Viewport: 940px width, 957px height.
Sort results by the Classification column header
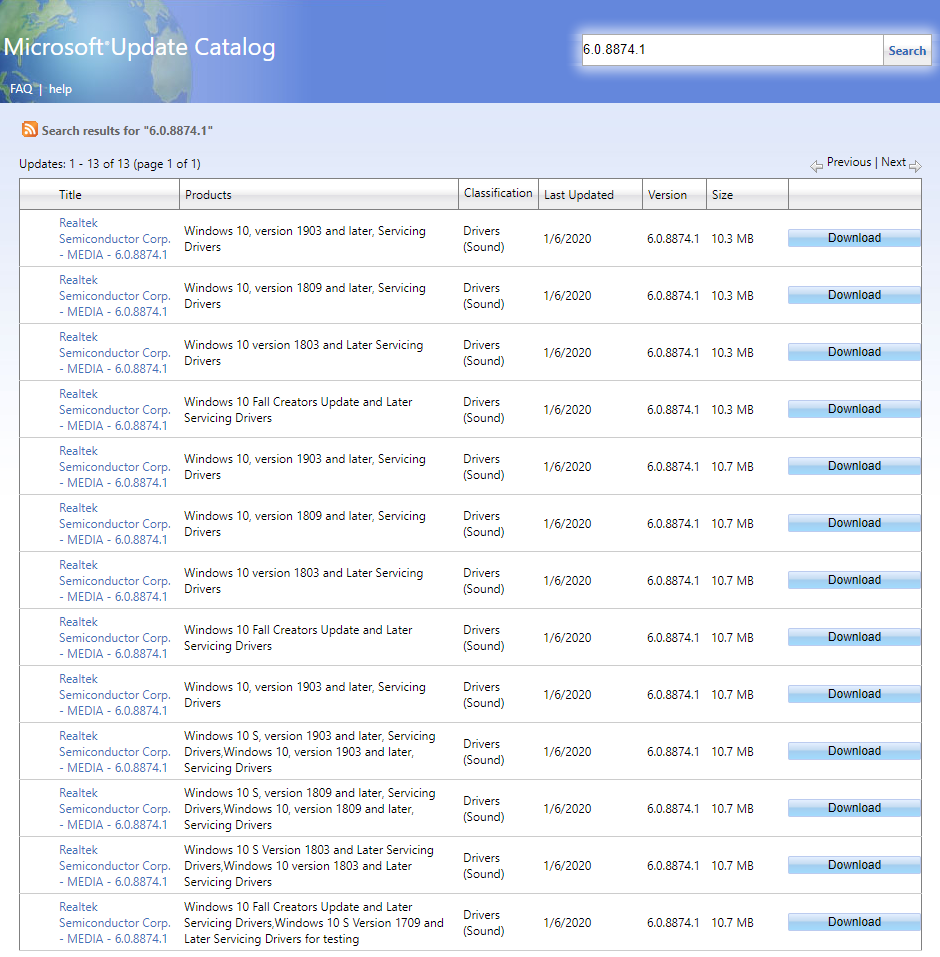498,193
